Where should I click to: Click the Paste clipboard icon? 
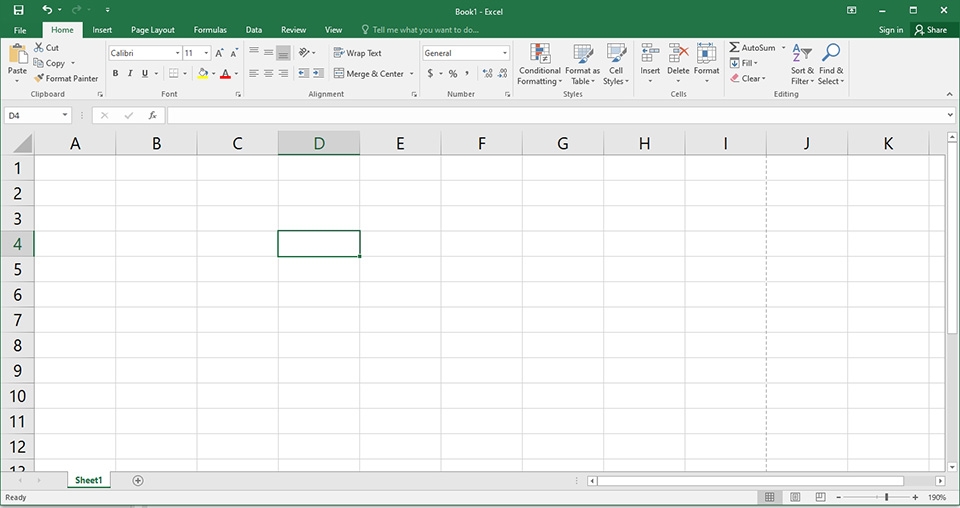coord(17,54)
